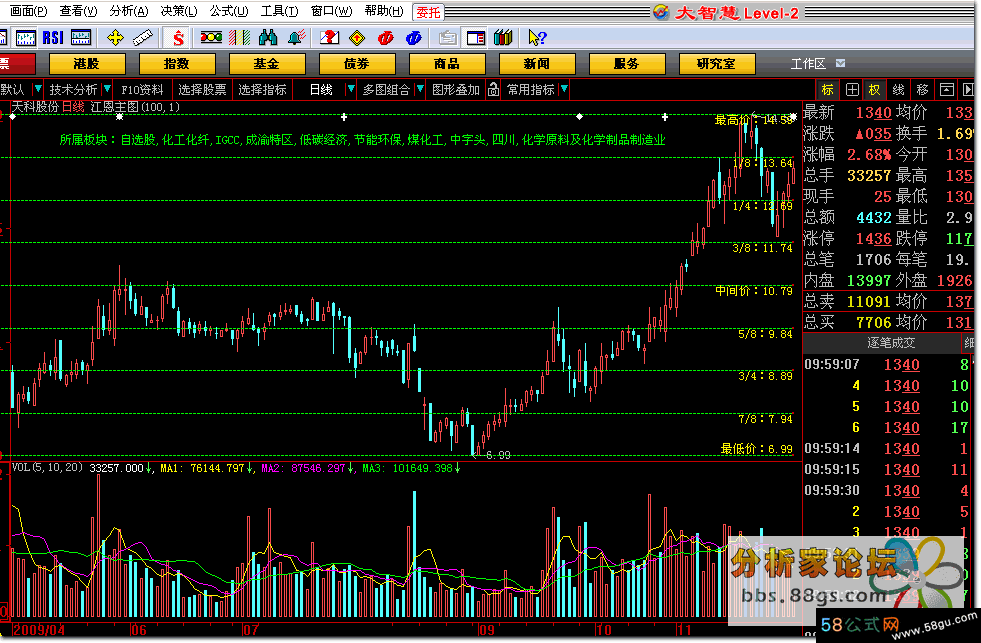The height and width of the screenshot is (643, 981).
Task: Switch to the 基金 funds tab
Action: tap(267, 64)
